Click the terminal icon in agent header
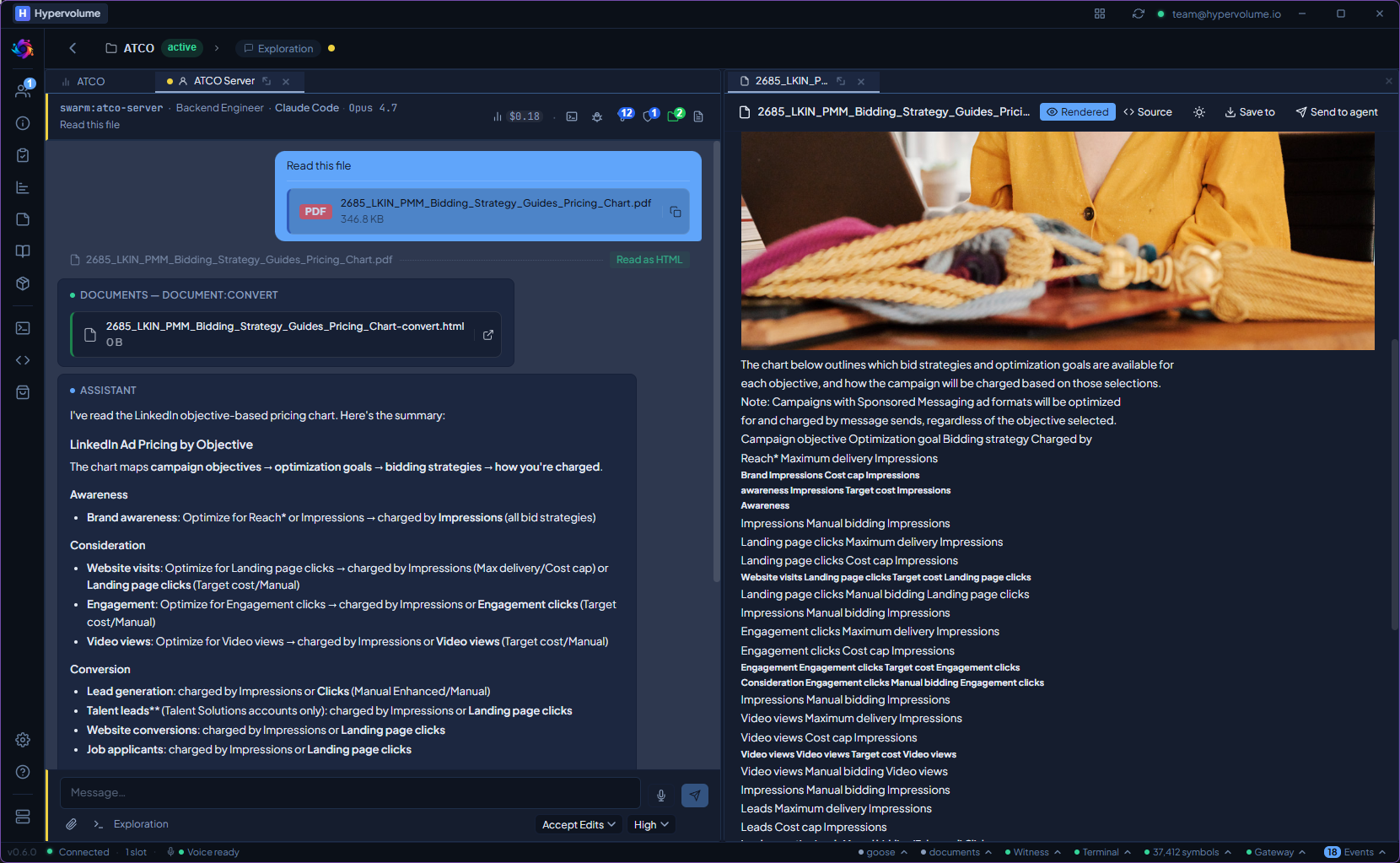This screenshot has height=863, width=1400. point(572,116)
